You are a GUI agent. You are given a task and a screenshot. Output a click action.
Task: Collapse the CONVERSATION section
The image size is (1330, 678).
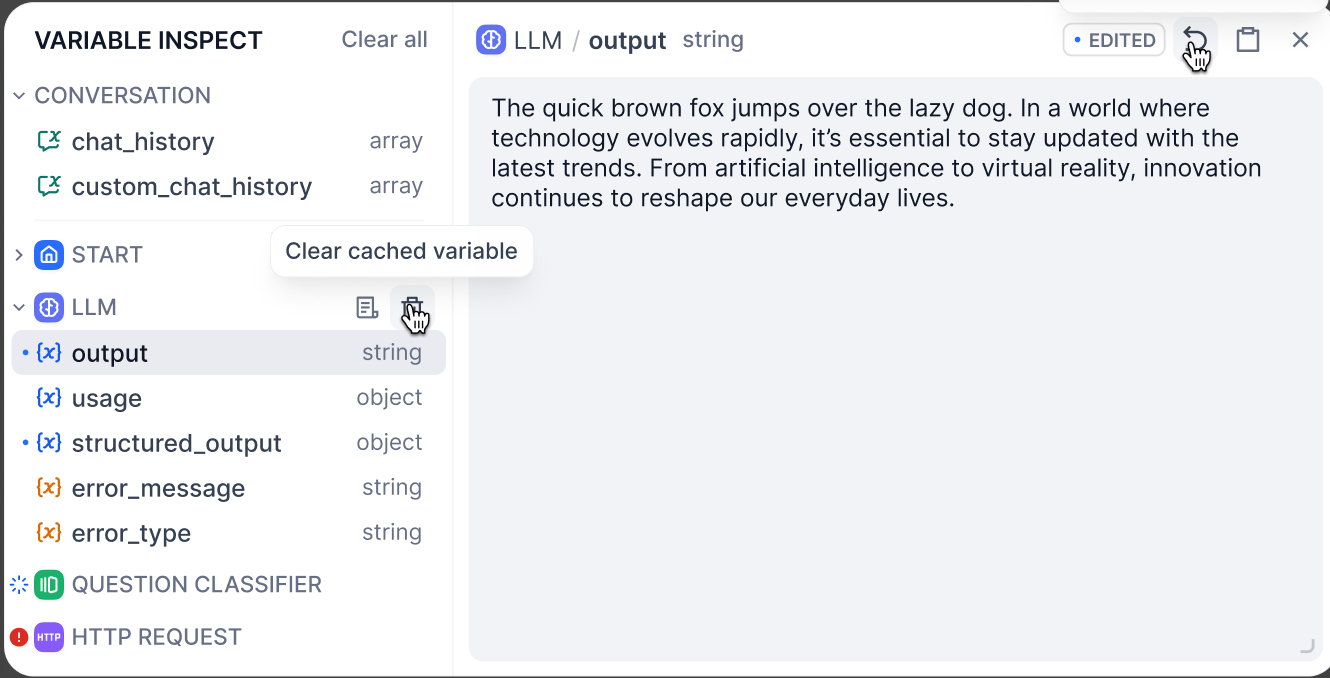coord(19,96)
